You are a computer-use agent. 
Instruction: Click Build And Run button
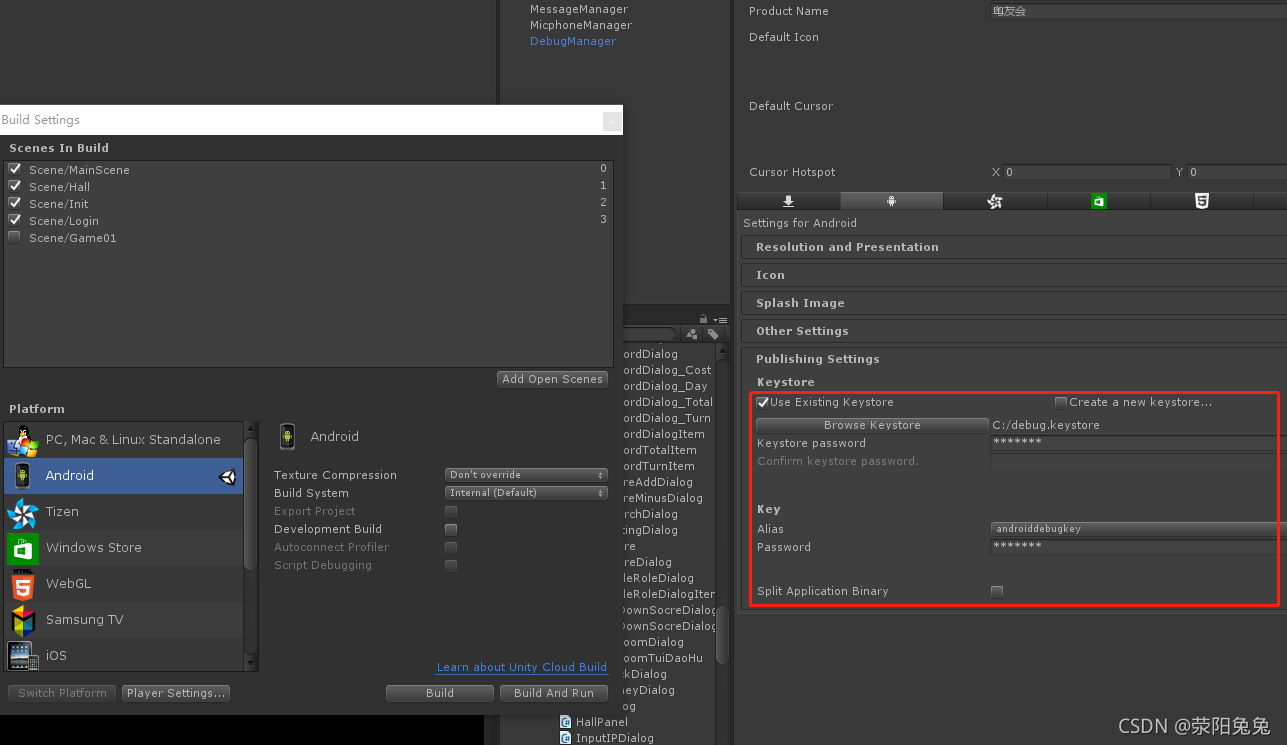(554, 693)
